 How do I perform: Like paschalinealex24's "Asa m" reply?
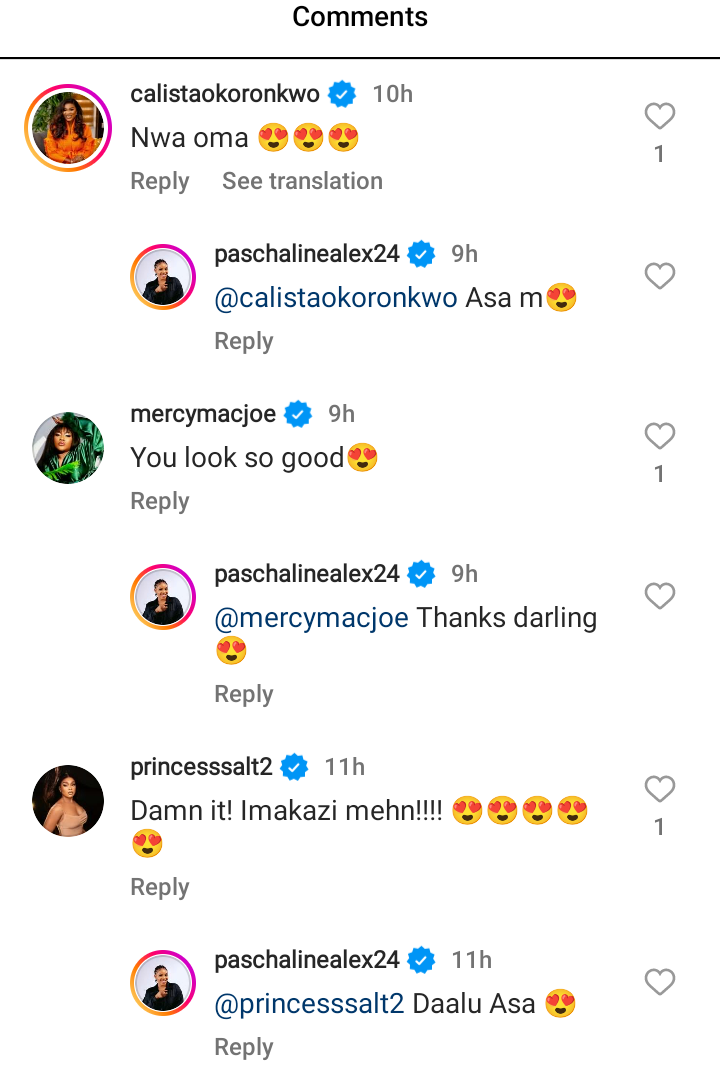659,276
